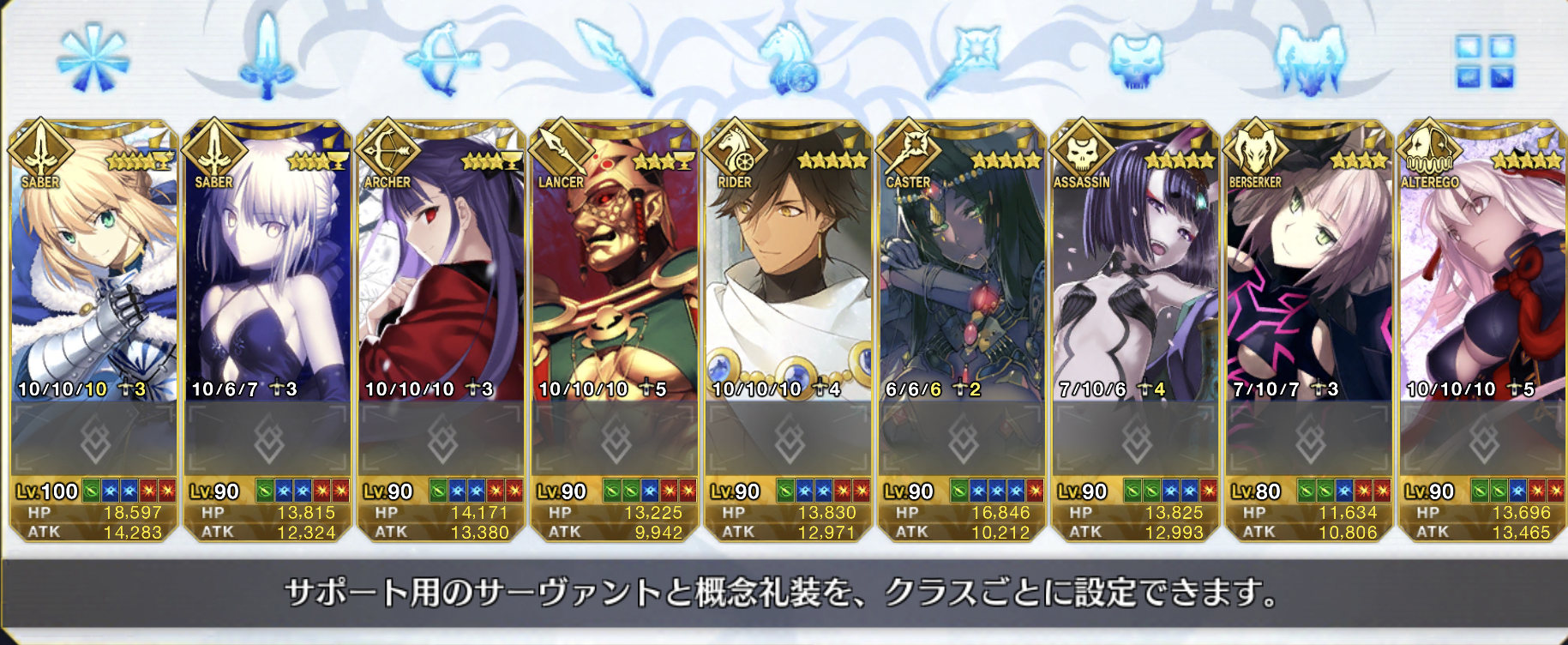Open the Lv.100 Saber servant card
The image size is (1568, 645).
[93, 331]
